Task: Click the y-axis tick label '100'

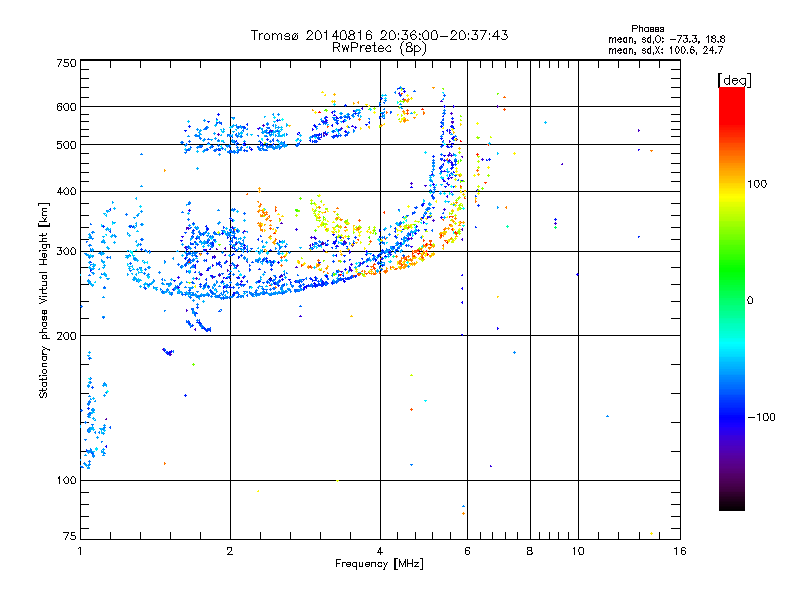Action: coord(66,480)
